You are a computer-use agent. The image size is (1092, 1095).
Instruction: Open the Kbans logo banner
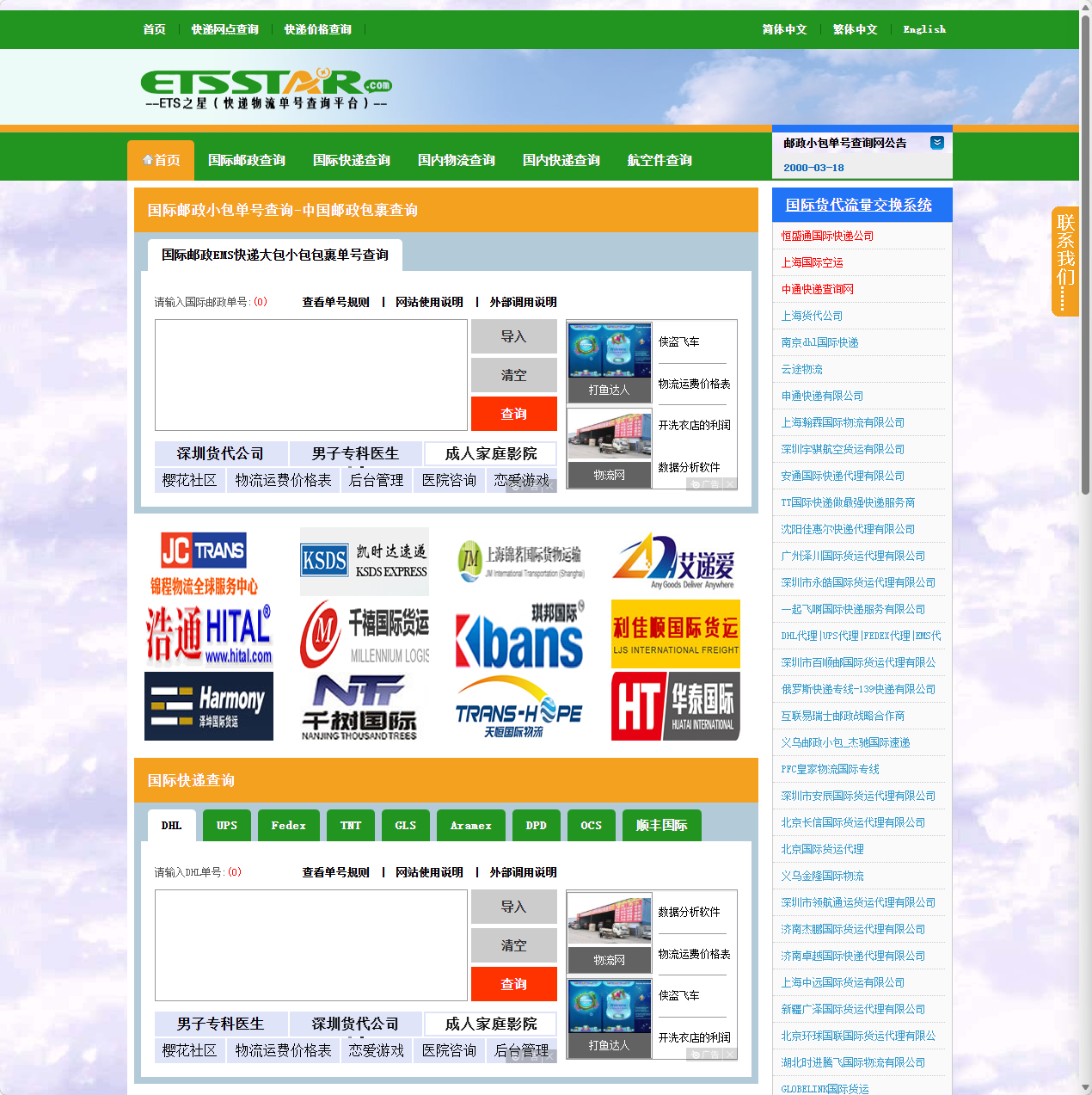[x=519, y=635]
